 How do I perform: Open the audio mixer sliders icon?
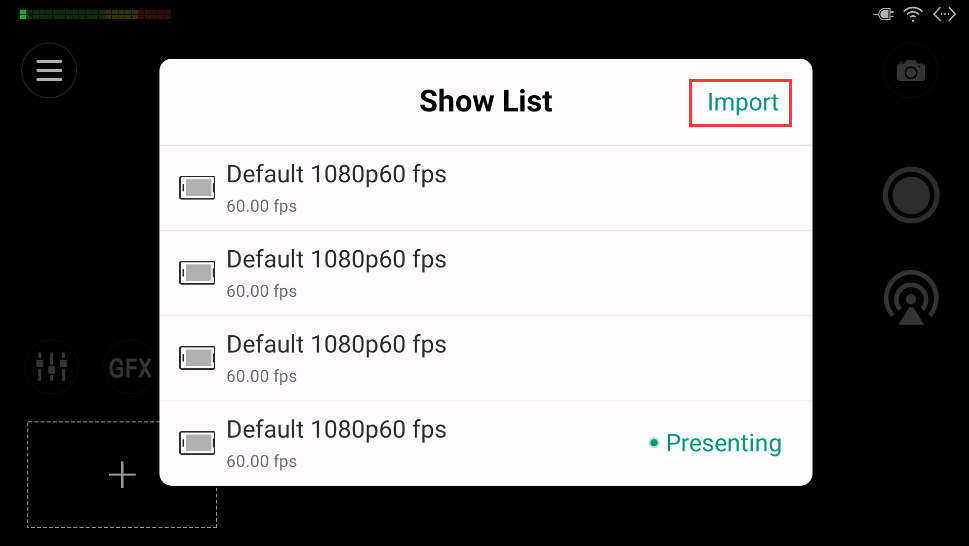(51, 367)
